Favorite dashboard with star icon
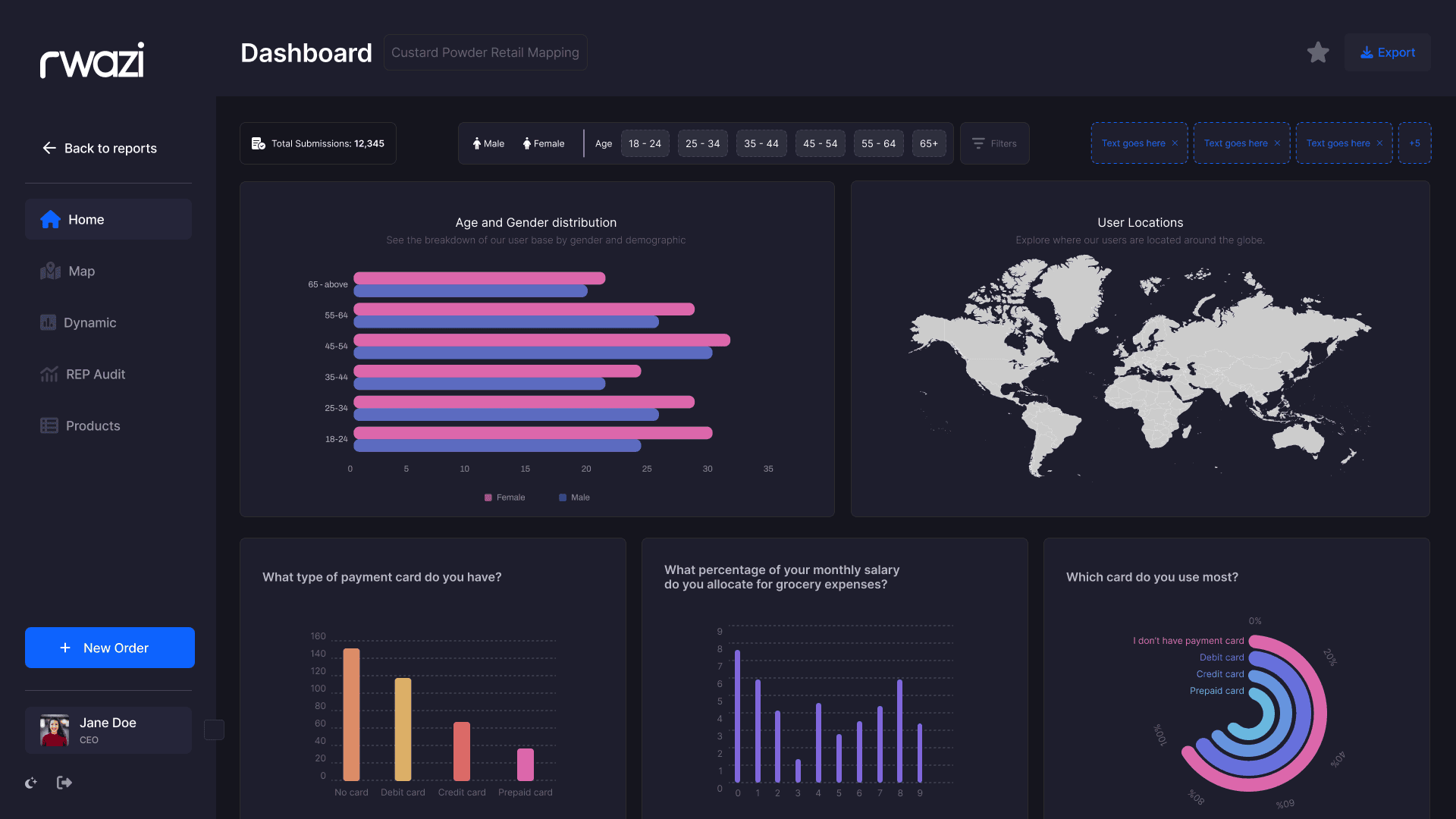 pyautogui.click(x=1318, y=52)
